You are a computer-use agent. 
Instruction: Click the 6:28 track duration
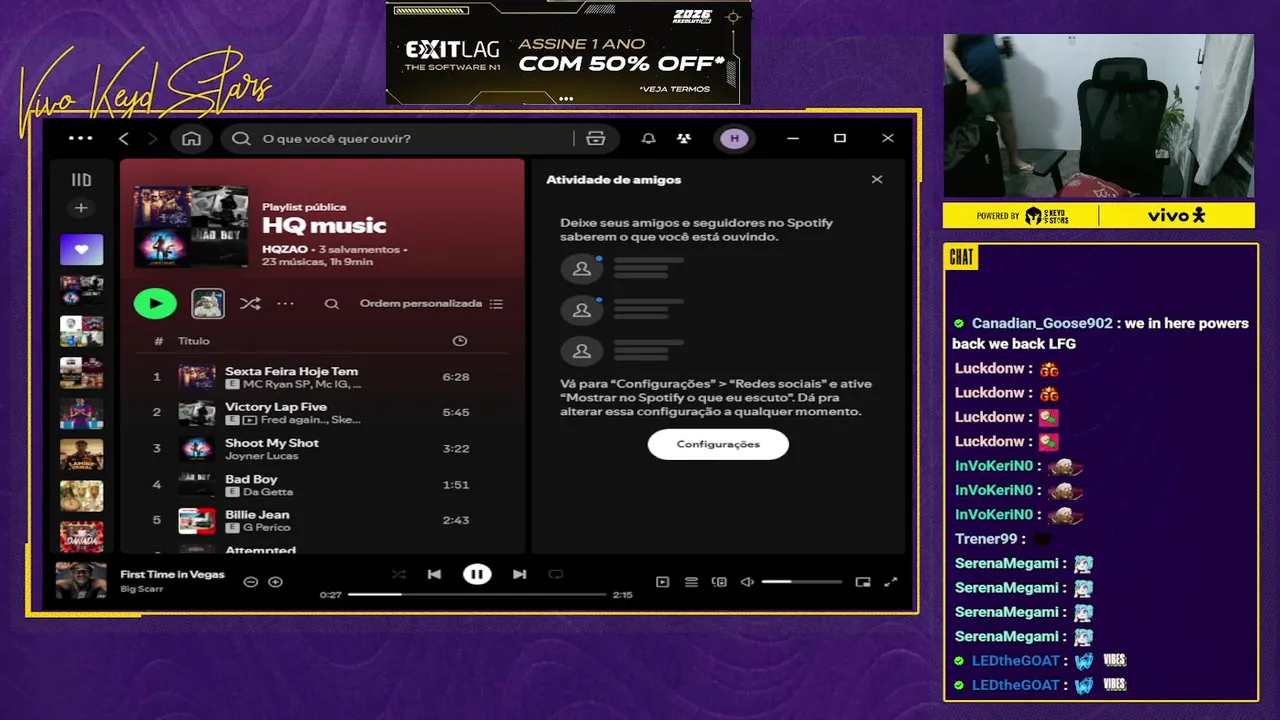point(455,377)
